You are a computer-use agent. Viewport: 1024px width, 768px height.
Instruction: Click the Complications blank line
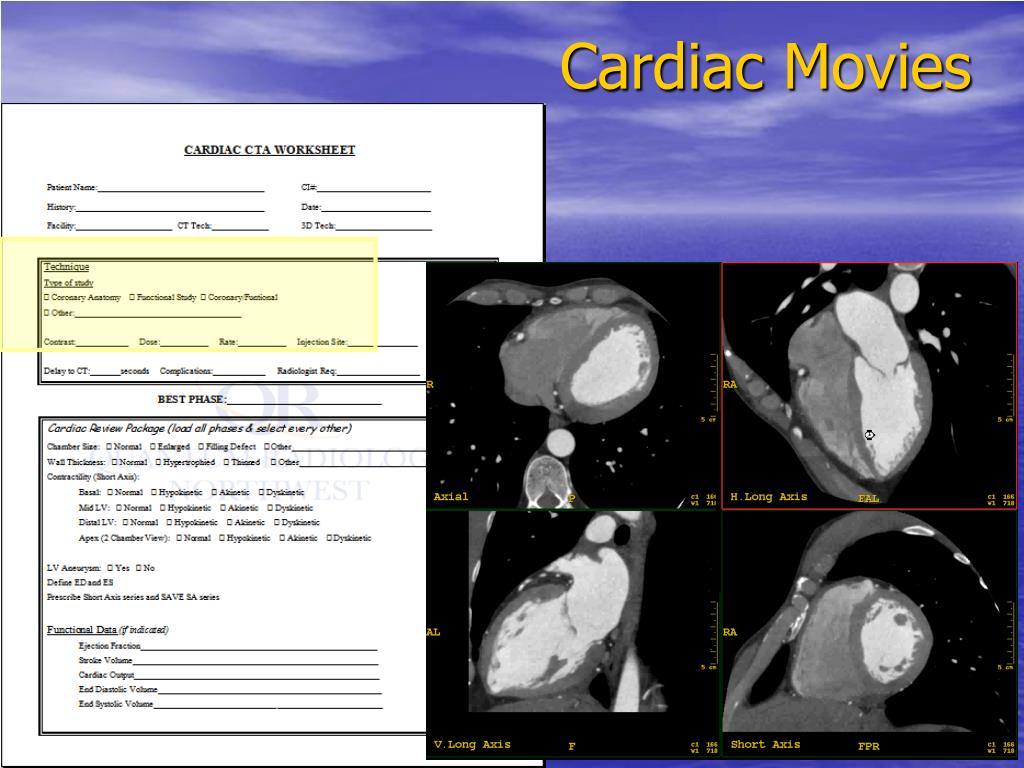click(x=240, y=373)
